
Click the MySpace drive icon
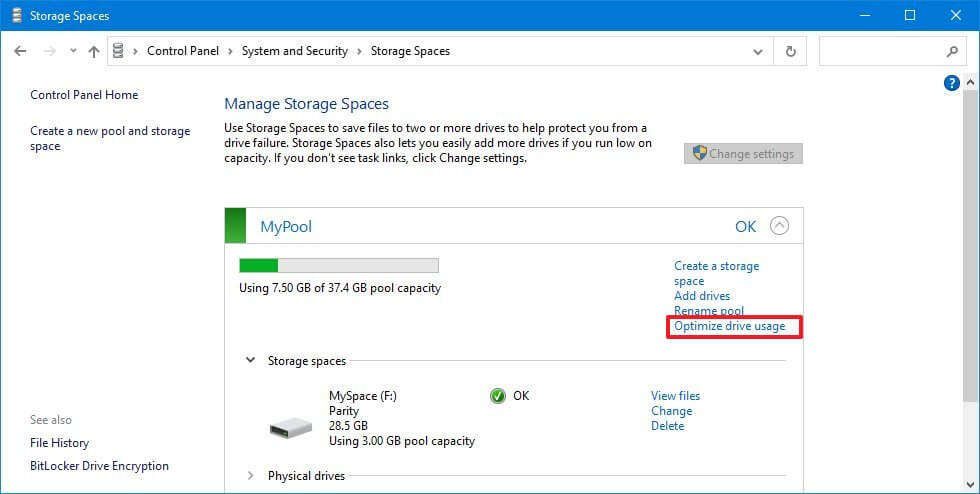(291, 428)
